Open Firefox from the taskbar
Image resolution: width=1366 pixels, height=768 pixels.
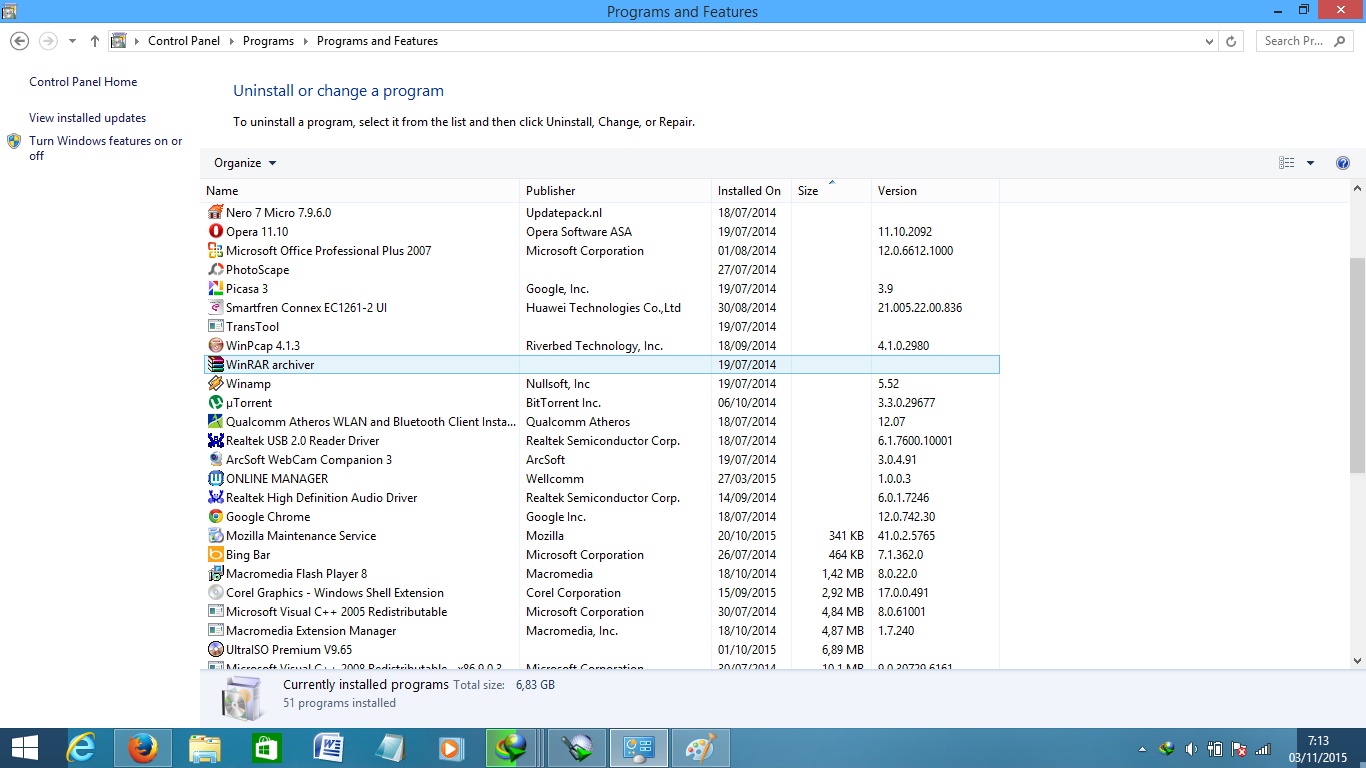point(142,748)
